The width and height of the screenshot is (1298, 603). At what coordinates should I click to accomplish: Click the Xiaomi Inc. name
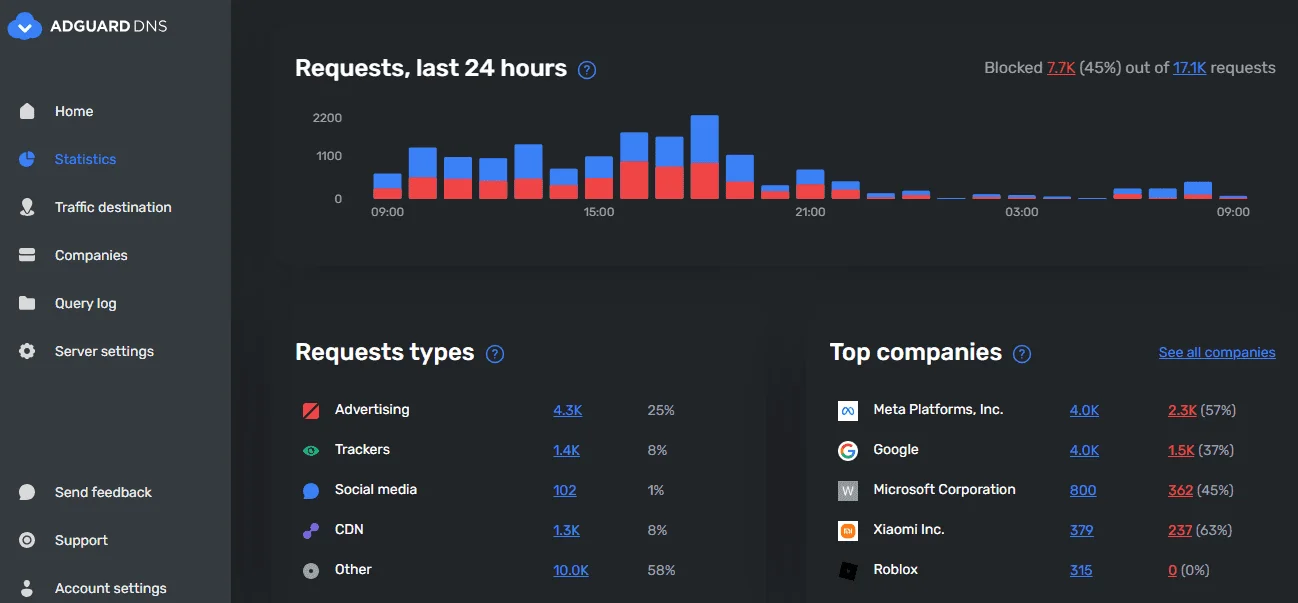click(908, 529)
